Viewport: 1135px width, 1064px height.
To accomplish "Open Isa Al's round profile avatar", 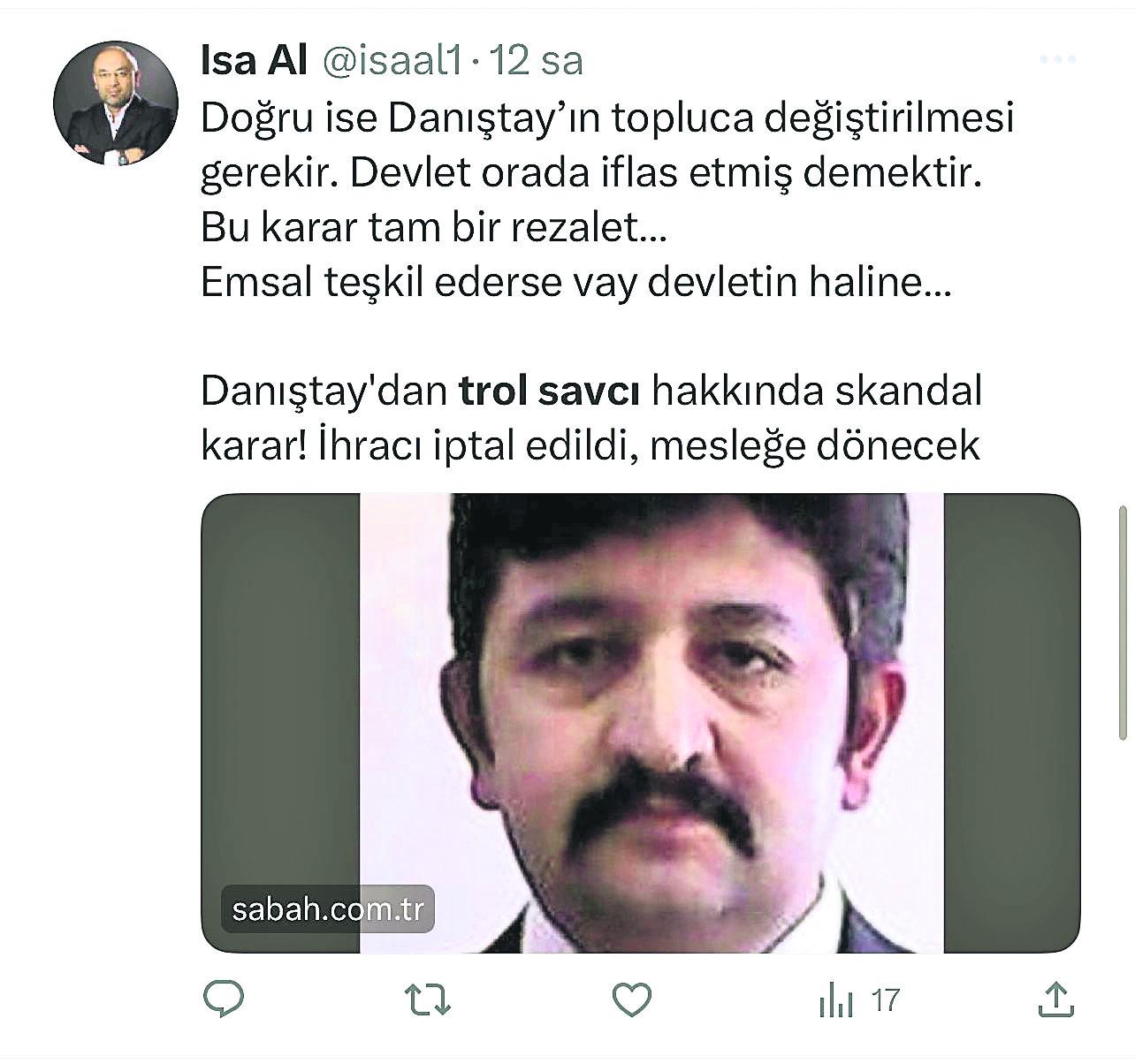I will 116,103.
